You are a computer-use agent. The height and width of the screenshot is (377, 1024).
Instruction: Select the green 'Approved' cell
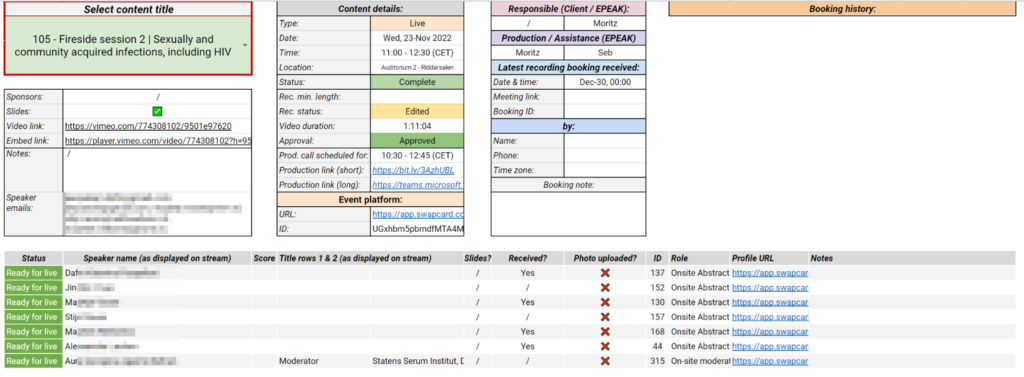pyautogui.click(x=417, y=140)
